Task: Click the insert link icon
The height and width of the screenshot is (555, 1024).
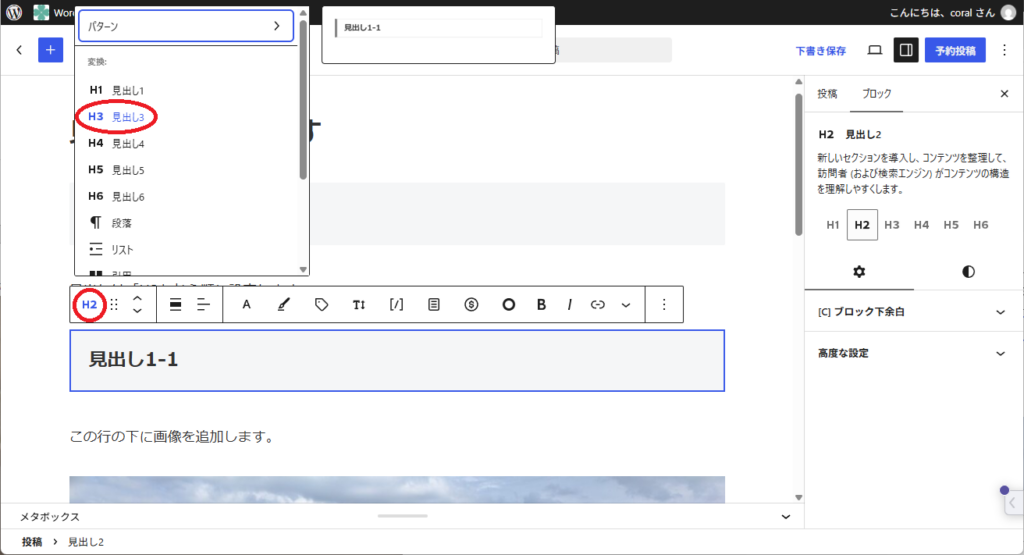Action: (x=598, y=304)
